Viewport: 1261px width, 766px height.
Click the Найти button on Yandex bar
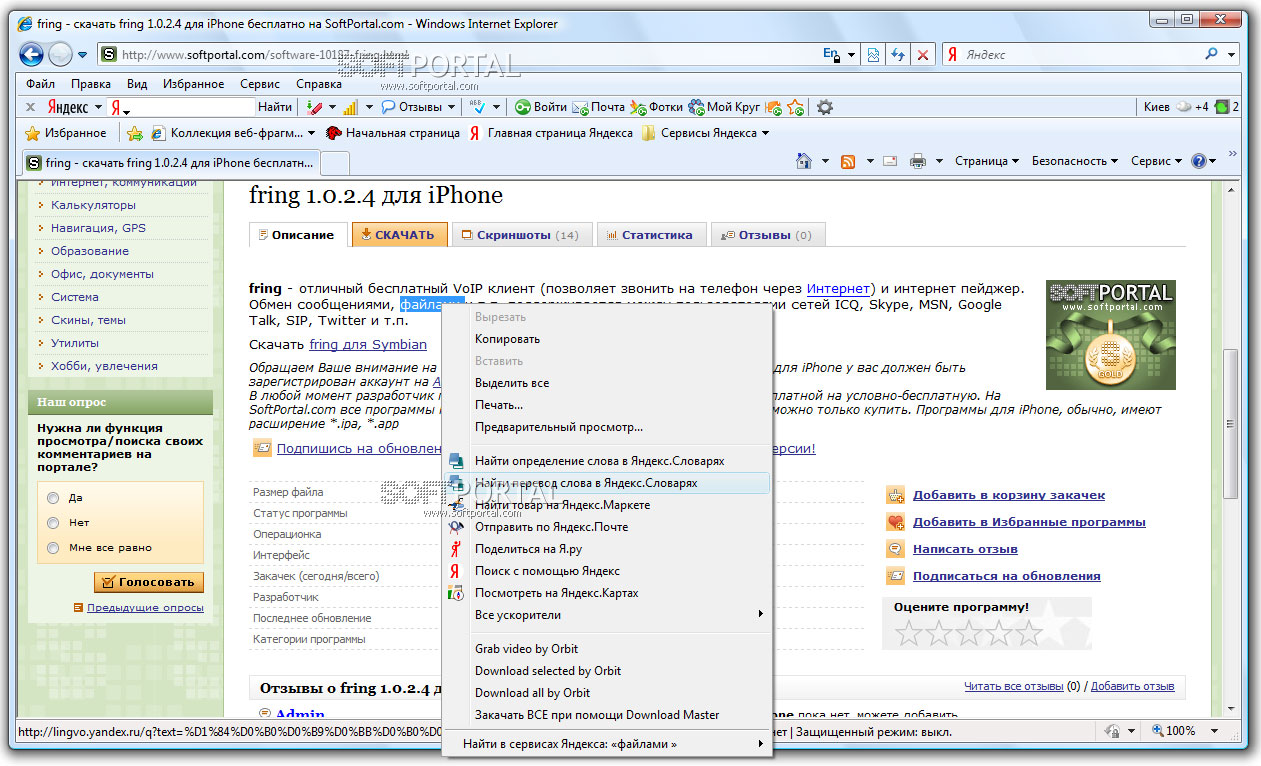275,107
